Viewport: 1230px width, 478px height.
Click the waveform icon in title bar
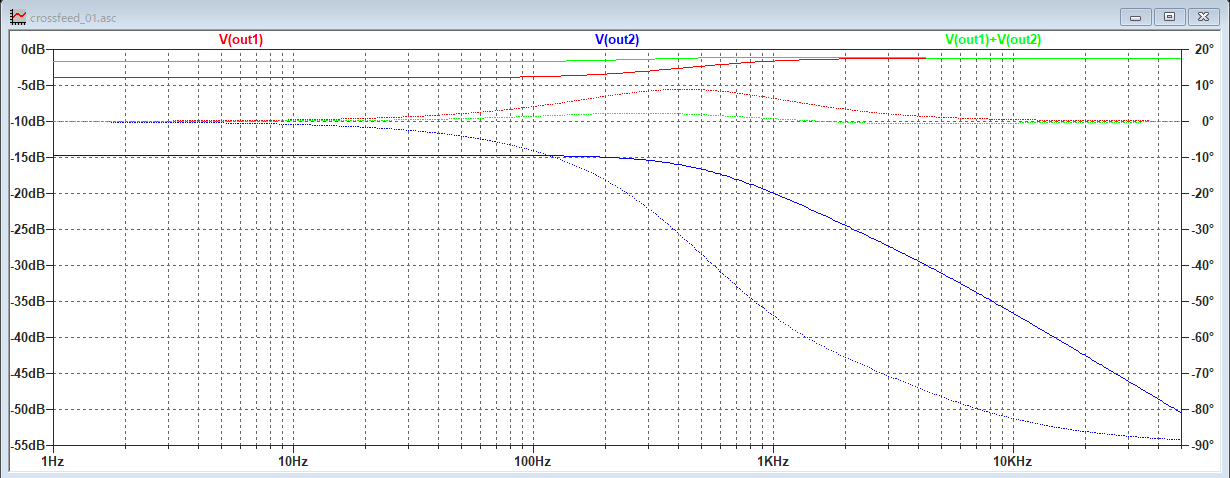(x=17, y=17)
